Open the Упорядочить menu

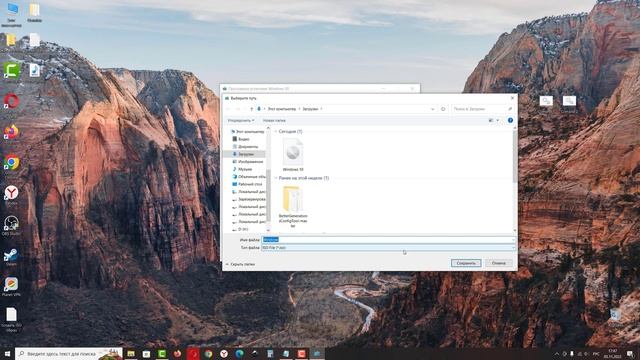(241, 120)
